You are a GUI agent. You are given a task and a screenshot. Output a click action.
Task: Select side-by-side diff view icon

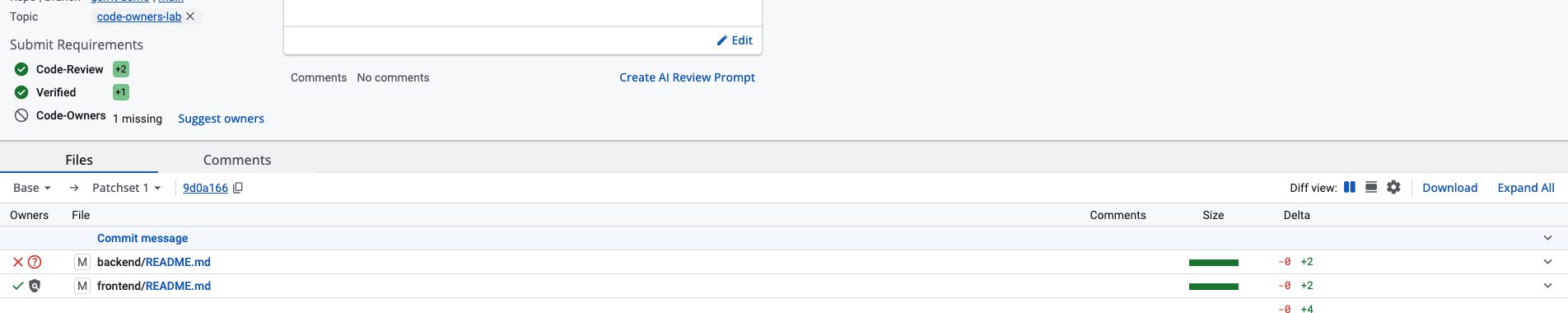point(1350,187)
